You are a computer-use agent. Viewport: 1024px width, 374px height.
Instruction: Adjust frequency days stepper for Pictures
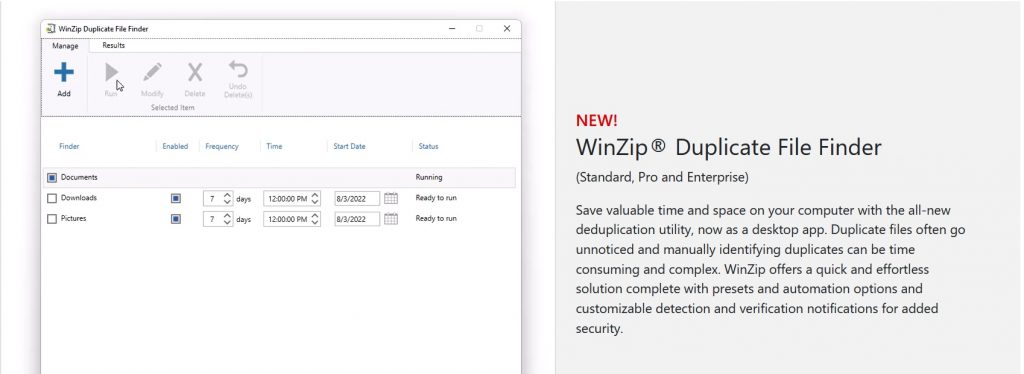click(x=227, y=219)
